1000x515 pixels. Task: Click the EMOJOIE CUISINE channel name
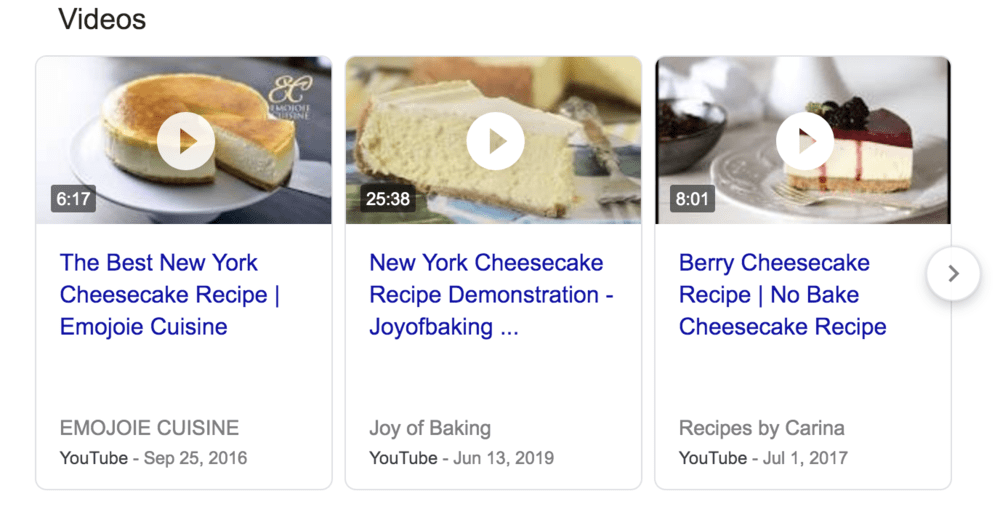[x=149, y=428]
